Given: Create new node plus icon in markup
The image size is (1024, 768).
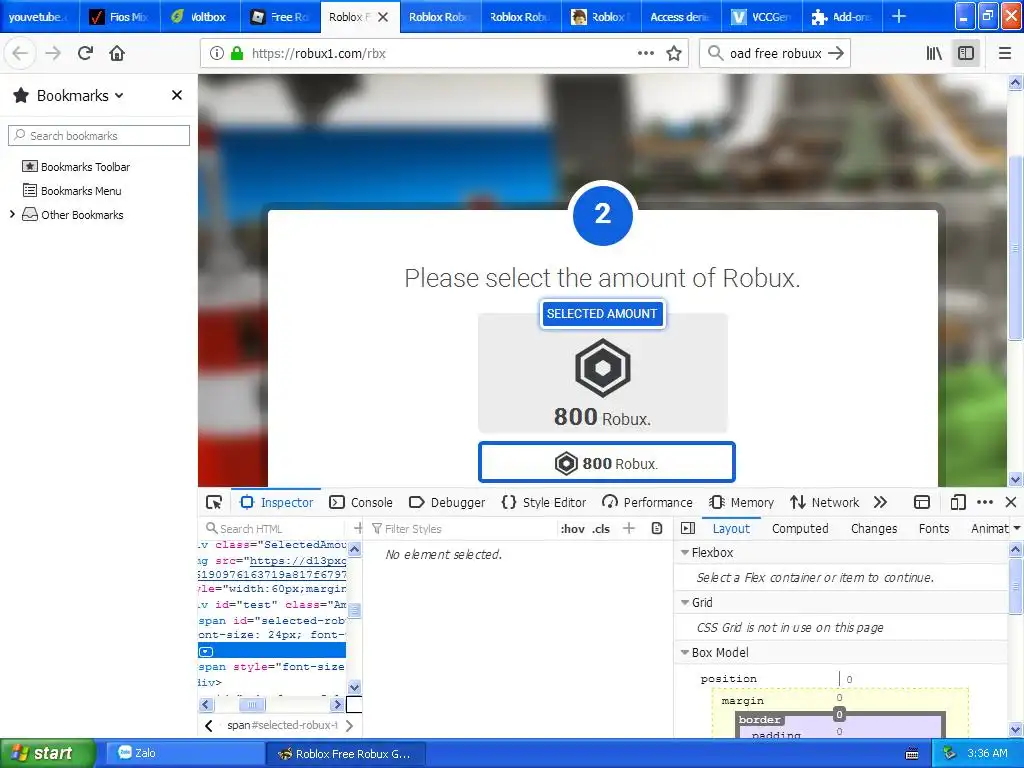Looking at the screenshot, I should 358,528.
